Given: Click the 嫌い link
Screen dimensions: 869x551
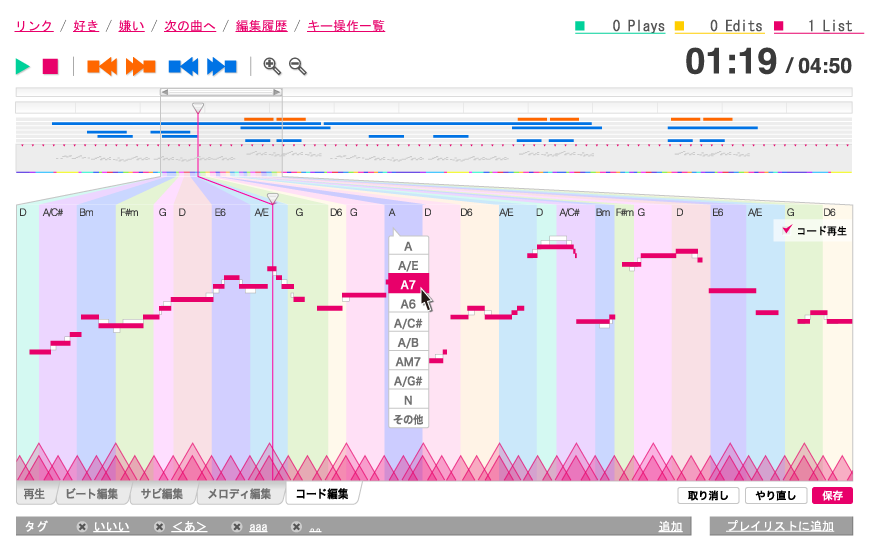Looking at the screenshot, I should click(x=131, y=25).
